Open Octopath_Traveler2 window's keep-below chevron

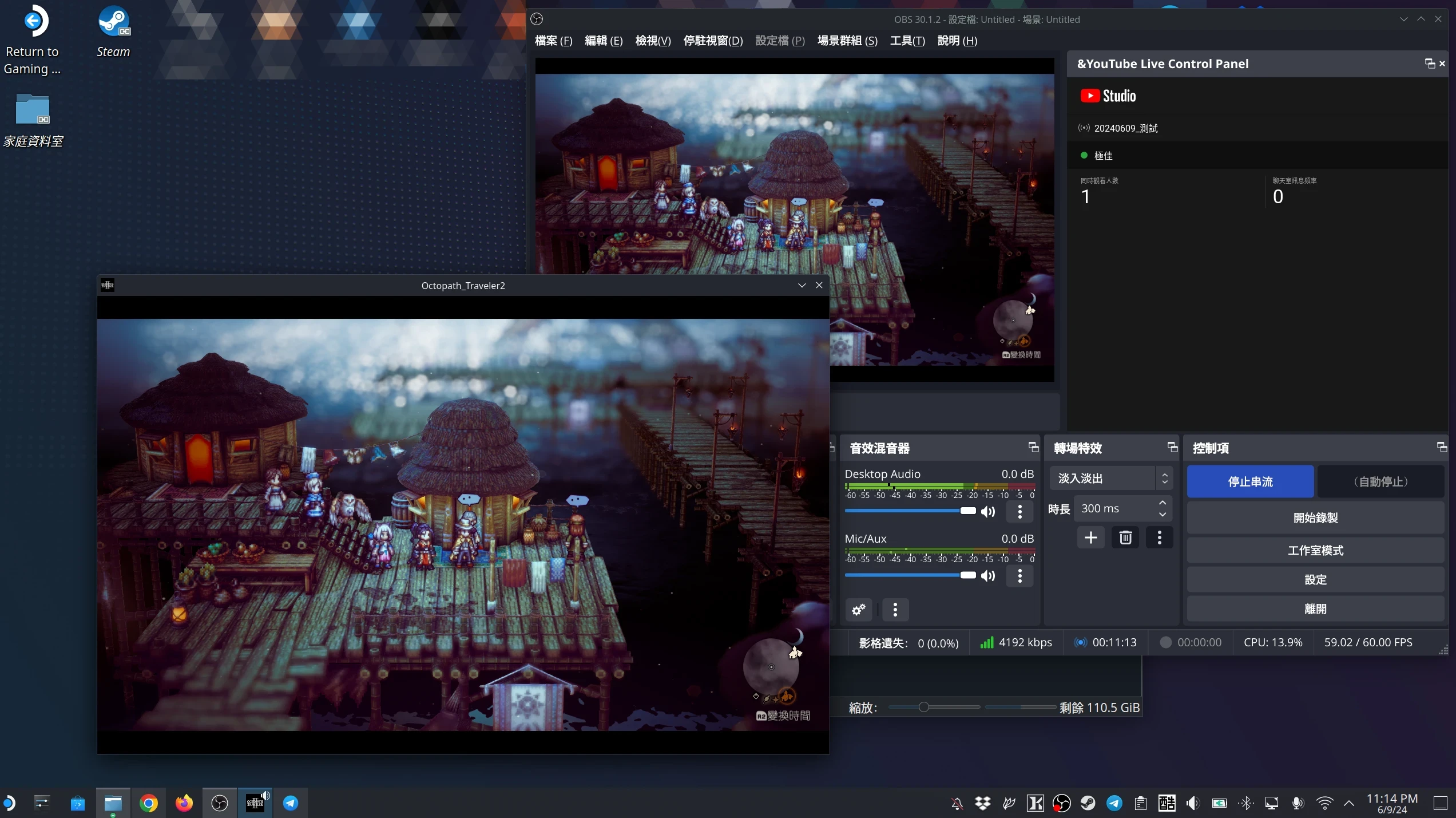[x=802, y=285]
